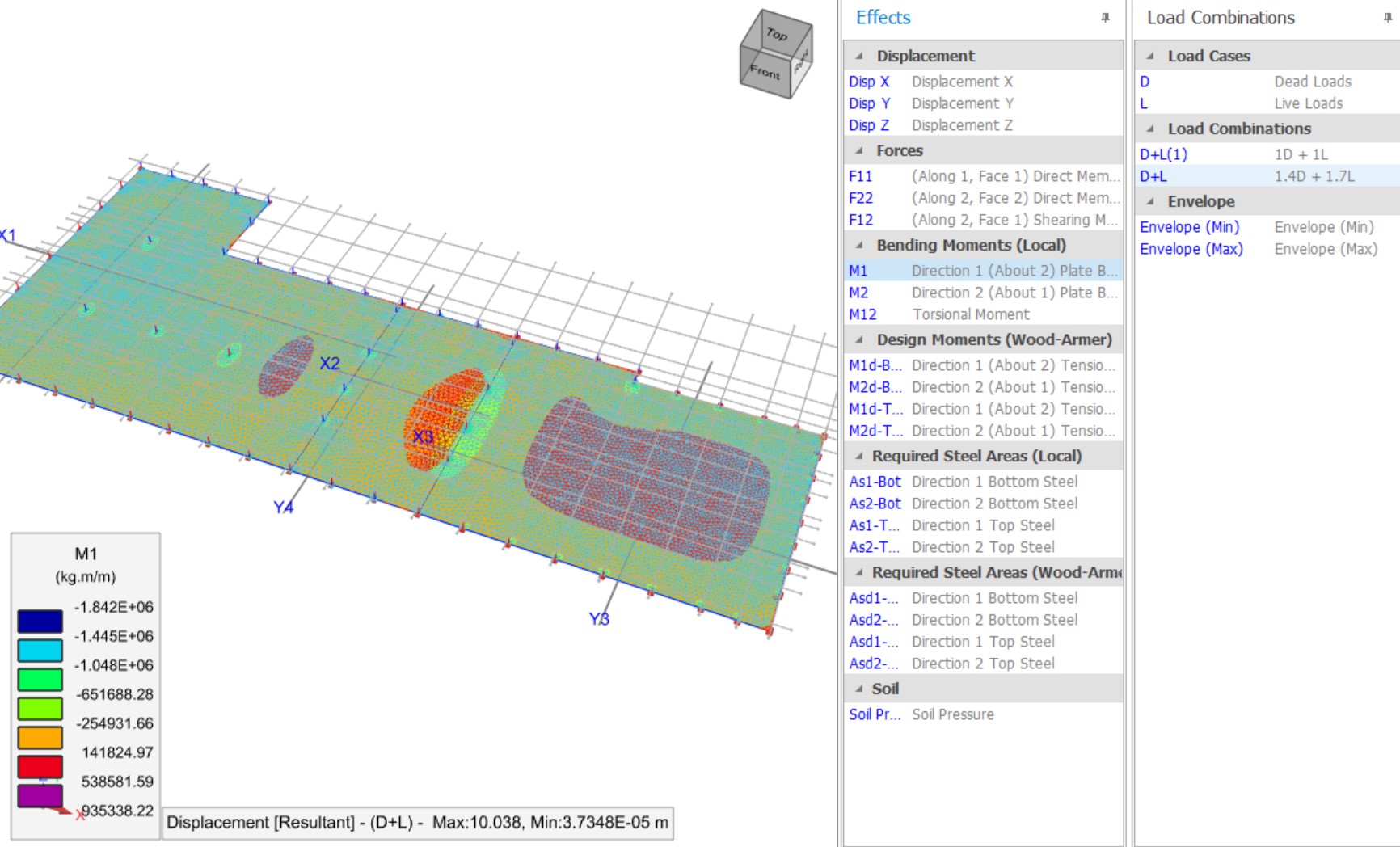Screen dimensions: 1400x847
Task: Select M1 bending moment row
Action: (983, 271)
